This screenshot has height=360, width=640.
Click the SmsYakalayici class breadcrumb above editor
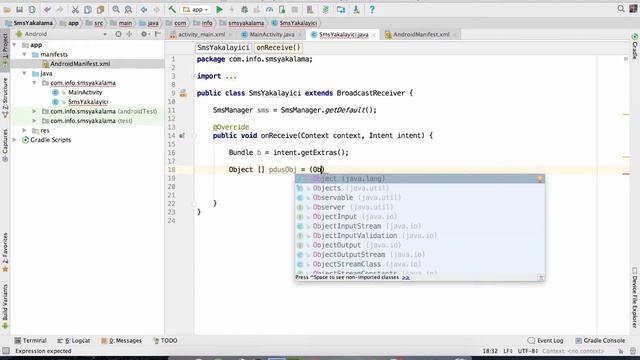coord(223,48)
